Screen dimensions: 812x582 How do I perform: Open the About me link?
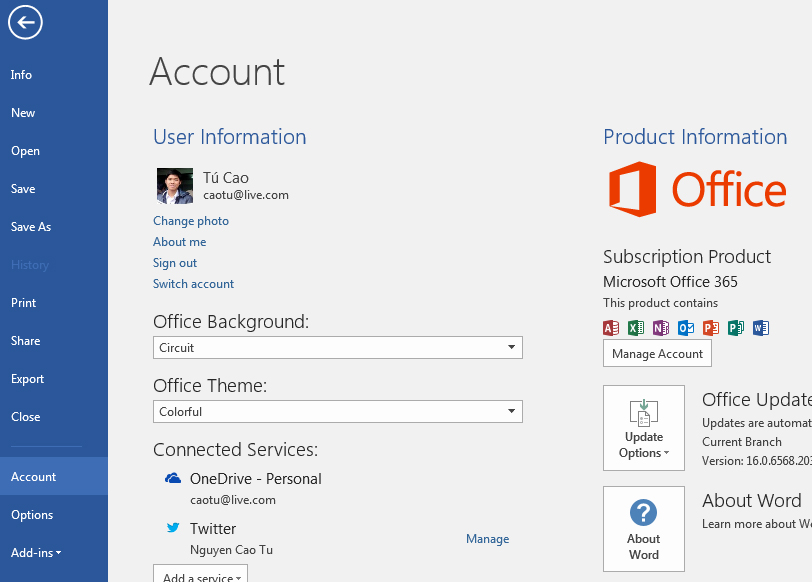click(179, 242)
